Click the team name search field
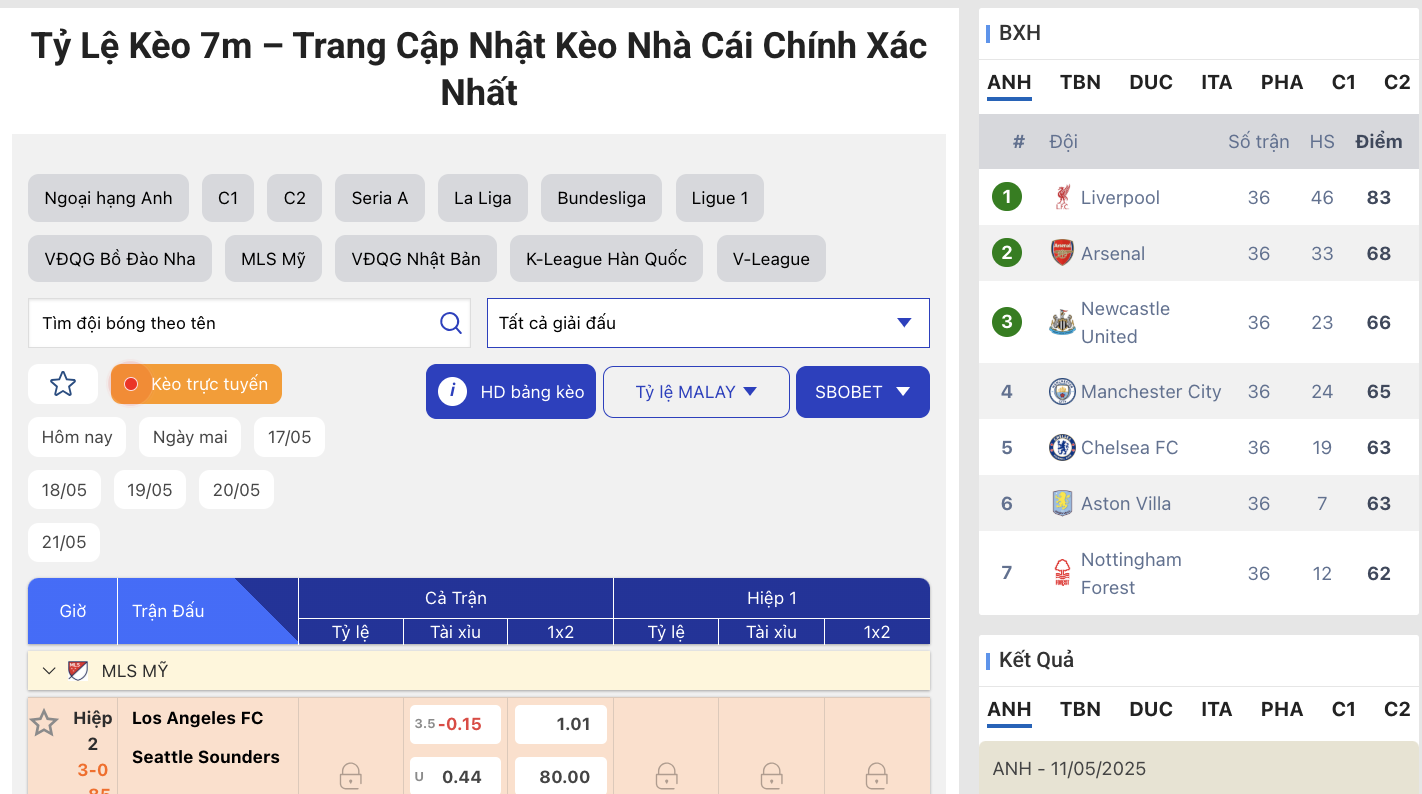Viewport: 1422px width, 794px height. click(x=249, y=323)
